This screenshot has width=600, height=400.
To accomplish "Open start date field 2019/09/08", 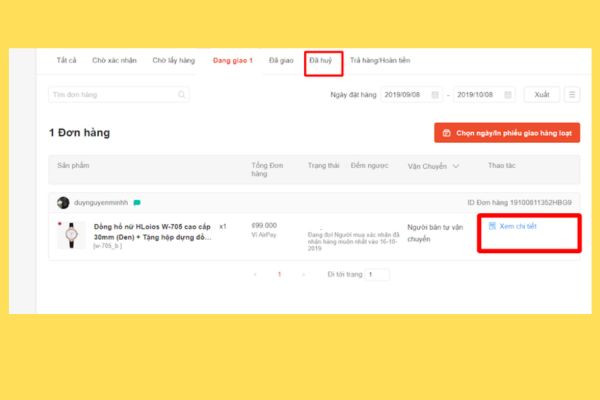I will [411, 95].
